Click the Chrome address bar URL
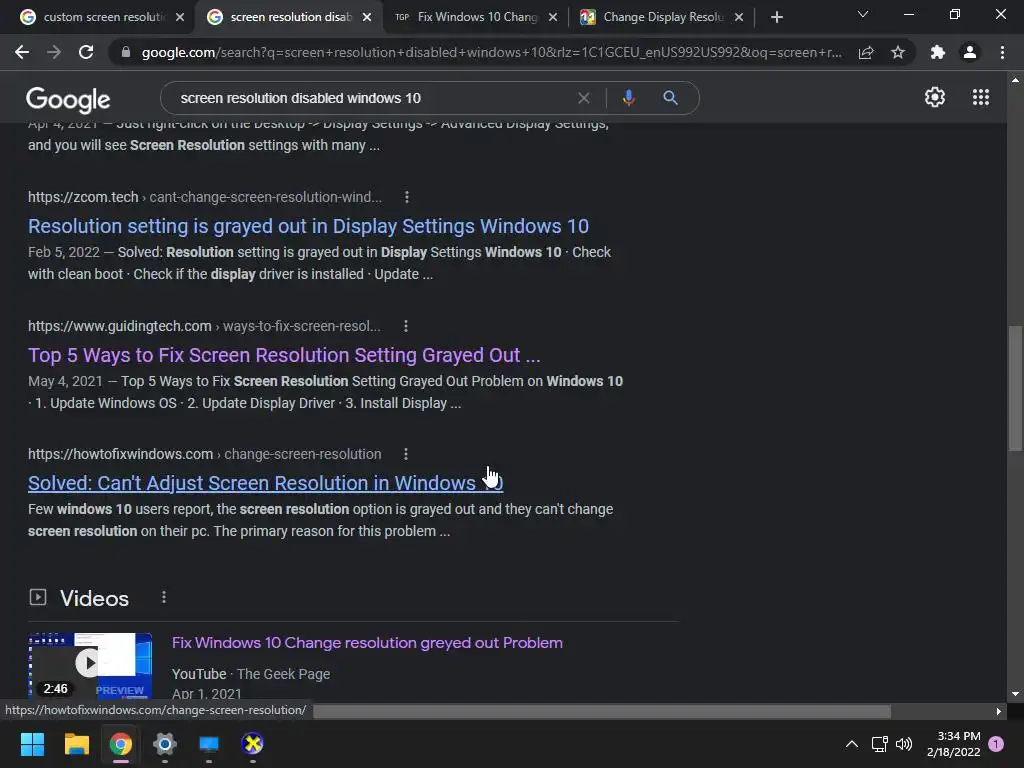This screenshot has height=768, width=1024. 491,52
